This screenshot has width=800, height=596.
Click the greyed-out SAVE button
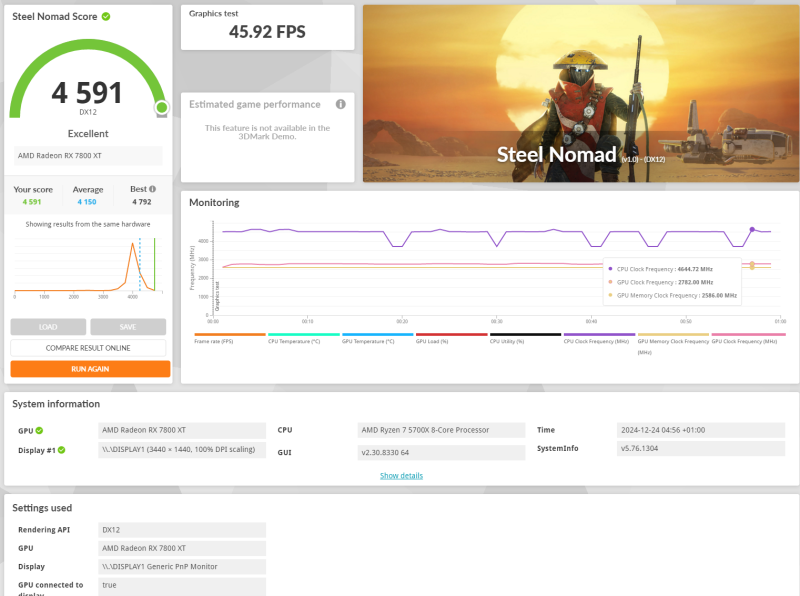[128, 327]
